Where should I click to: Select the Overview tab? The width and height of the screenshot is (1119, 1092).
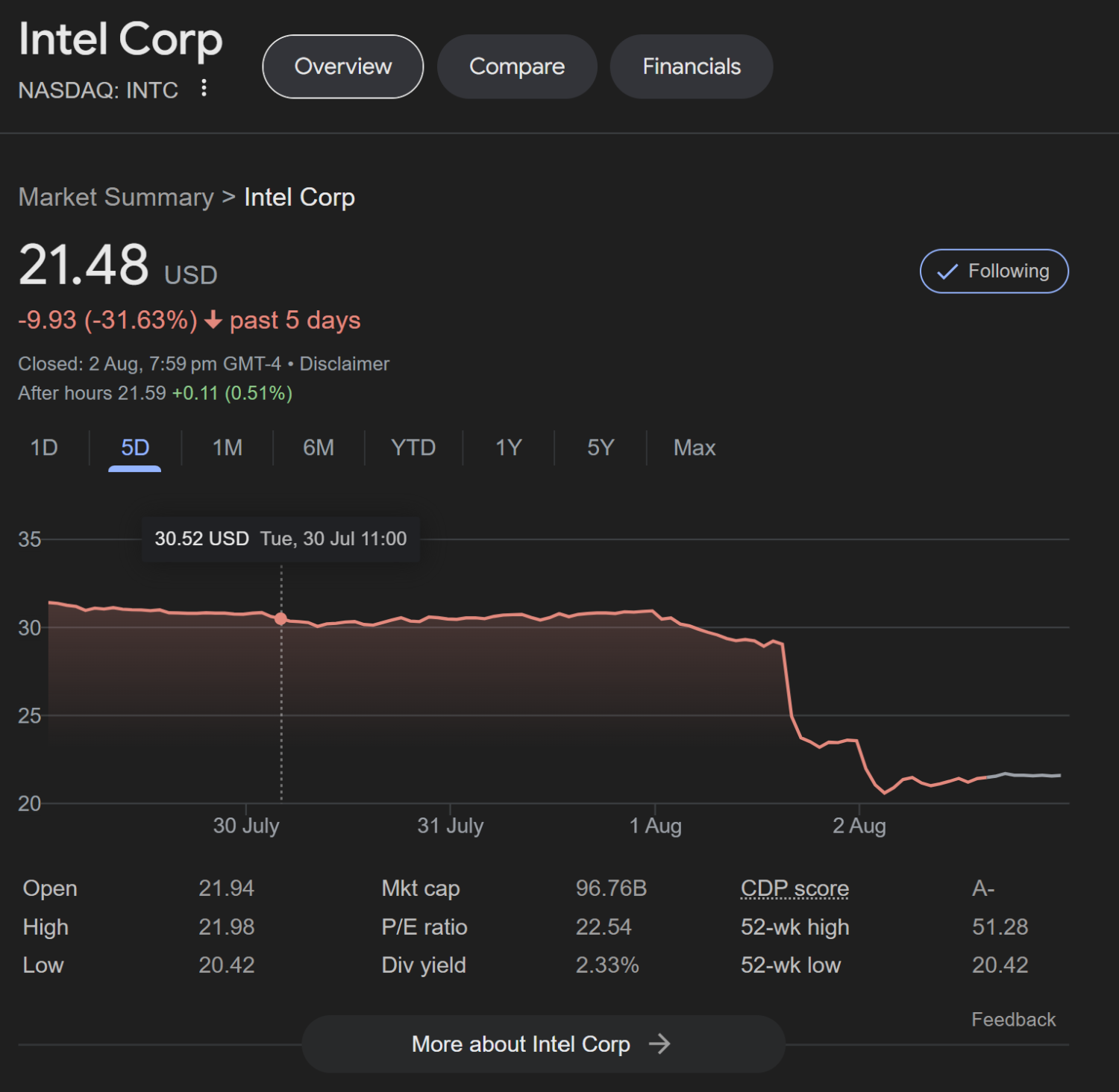[x=342, y=66]
